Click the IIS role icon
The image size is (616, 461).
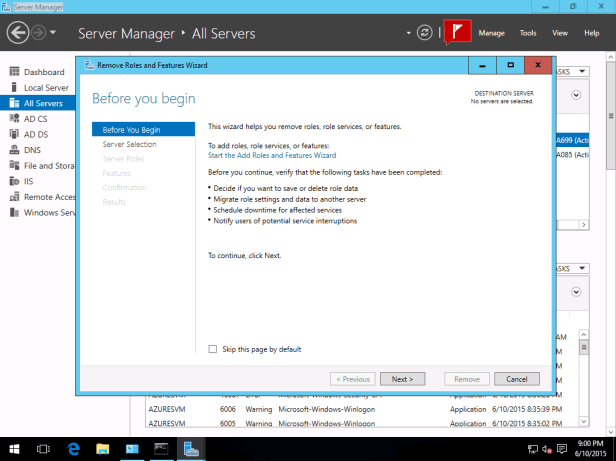[x=14, y=181]
